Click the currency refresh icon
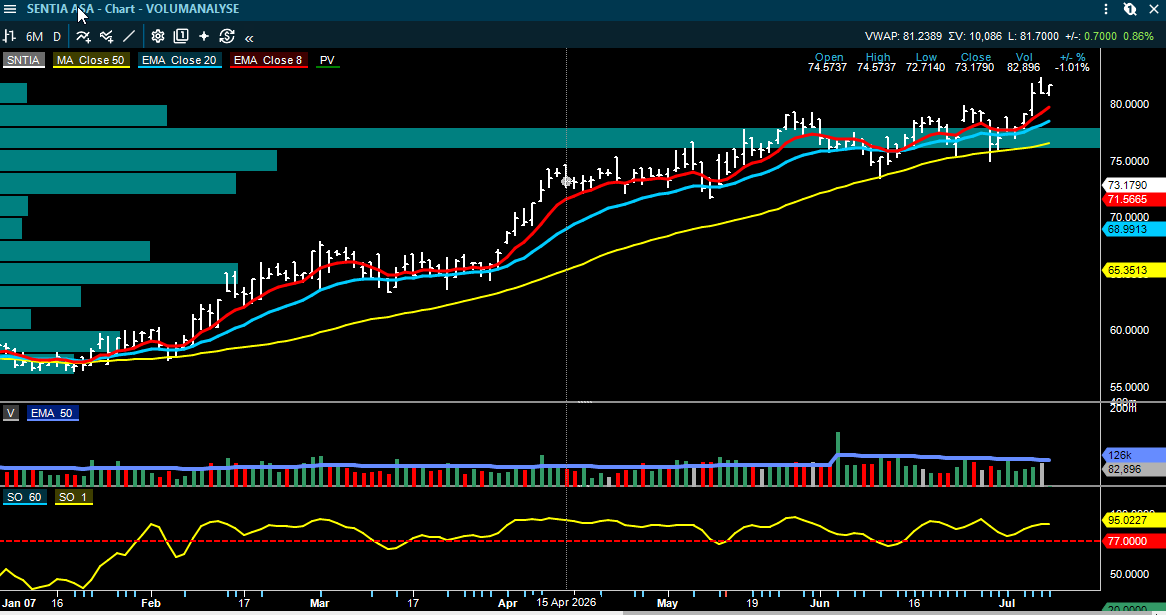This screenshot has height=615, width=1166. [227, 36]
